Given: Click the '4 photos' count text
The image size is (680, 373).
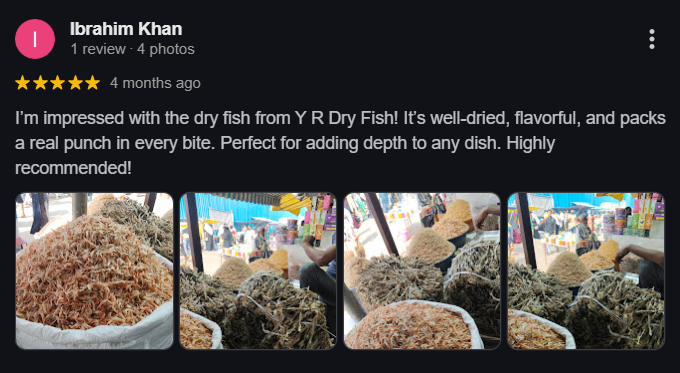Looking at the screenshot, I should pos(166,49).
